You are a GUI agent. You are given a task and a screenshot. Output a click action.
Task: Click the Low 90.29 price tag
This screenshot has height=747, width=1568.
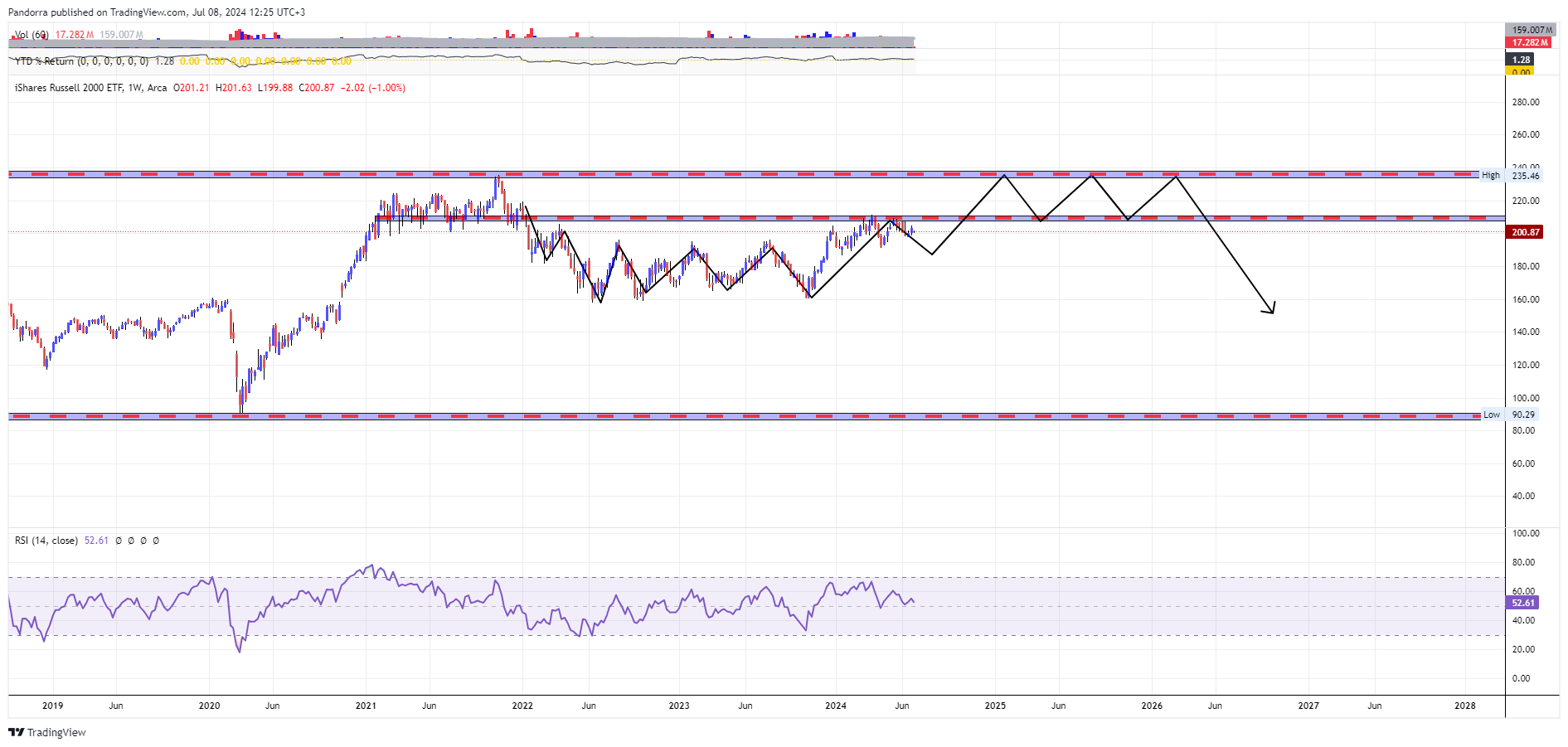pyautogui.click(x=1510, y=415)
